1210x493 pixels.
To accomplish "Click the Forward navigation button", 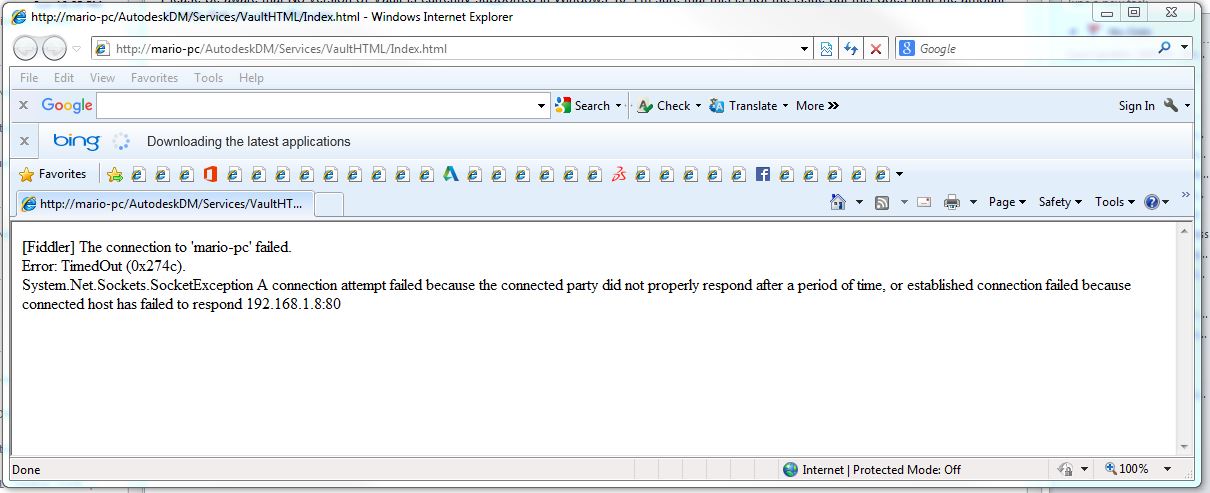I will click(x=55, y=48).
